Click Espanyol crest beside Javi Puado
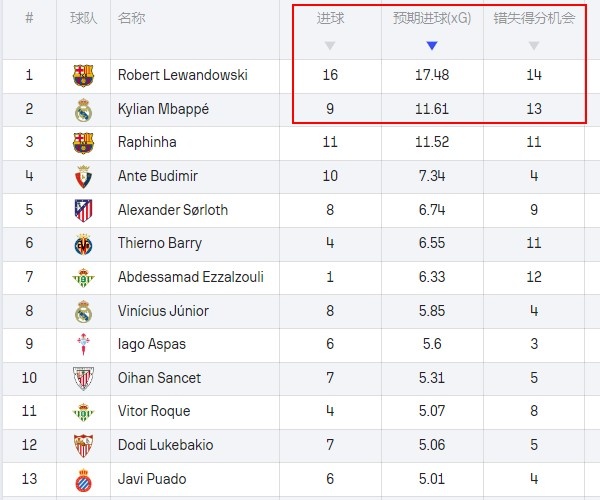The image size is (600, 500). pyautogui.click(x=83, y=479)
